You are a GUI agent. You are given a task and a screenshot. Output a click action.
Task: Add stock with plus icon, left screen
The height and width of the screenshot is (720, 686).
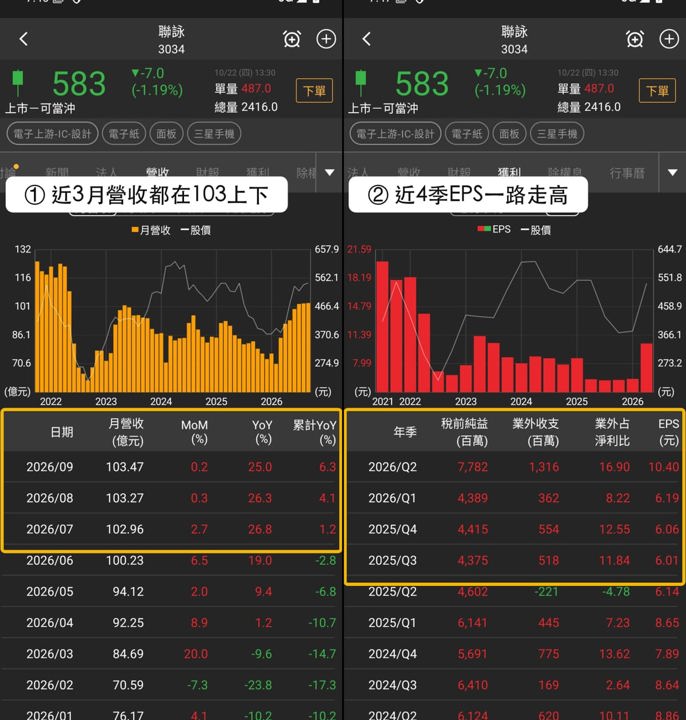326,39
